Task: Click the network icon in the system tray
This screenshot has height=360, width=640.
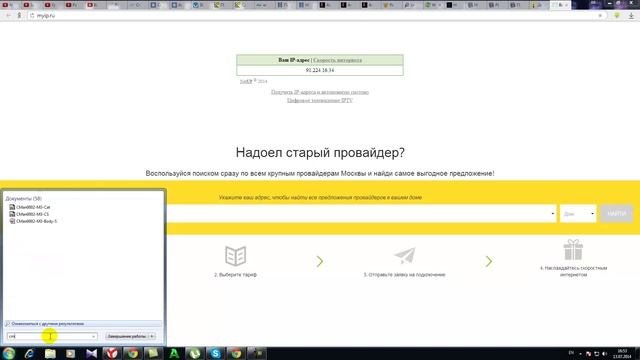Action: (596, 353)
